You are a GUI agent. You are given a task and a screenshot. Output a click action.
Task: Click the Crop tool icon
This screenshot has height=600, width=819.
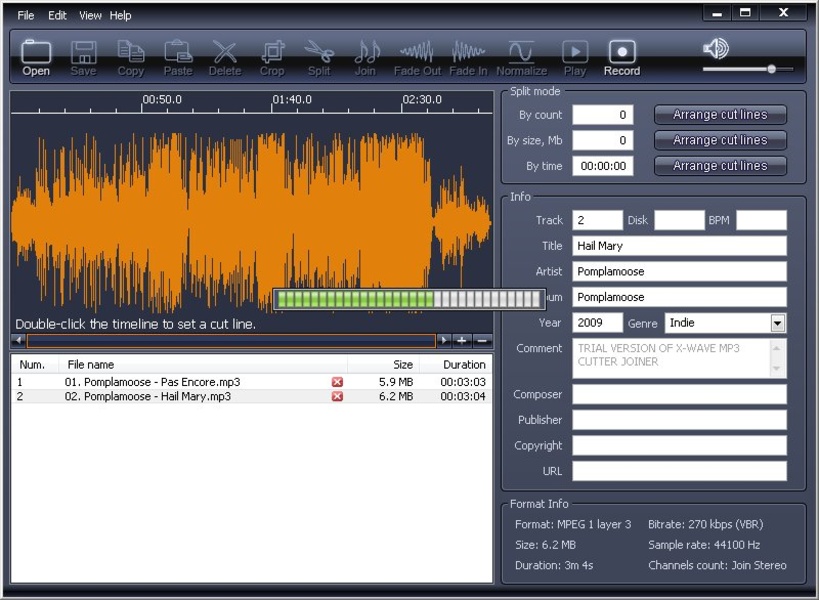[x=272, y=52]
